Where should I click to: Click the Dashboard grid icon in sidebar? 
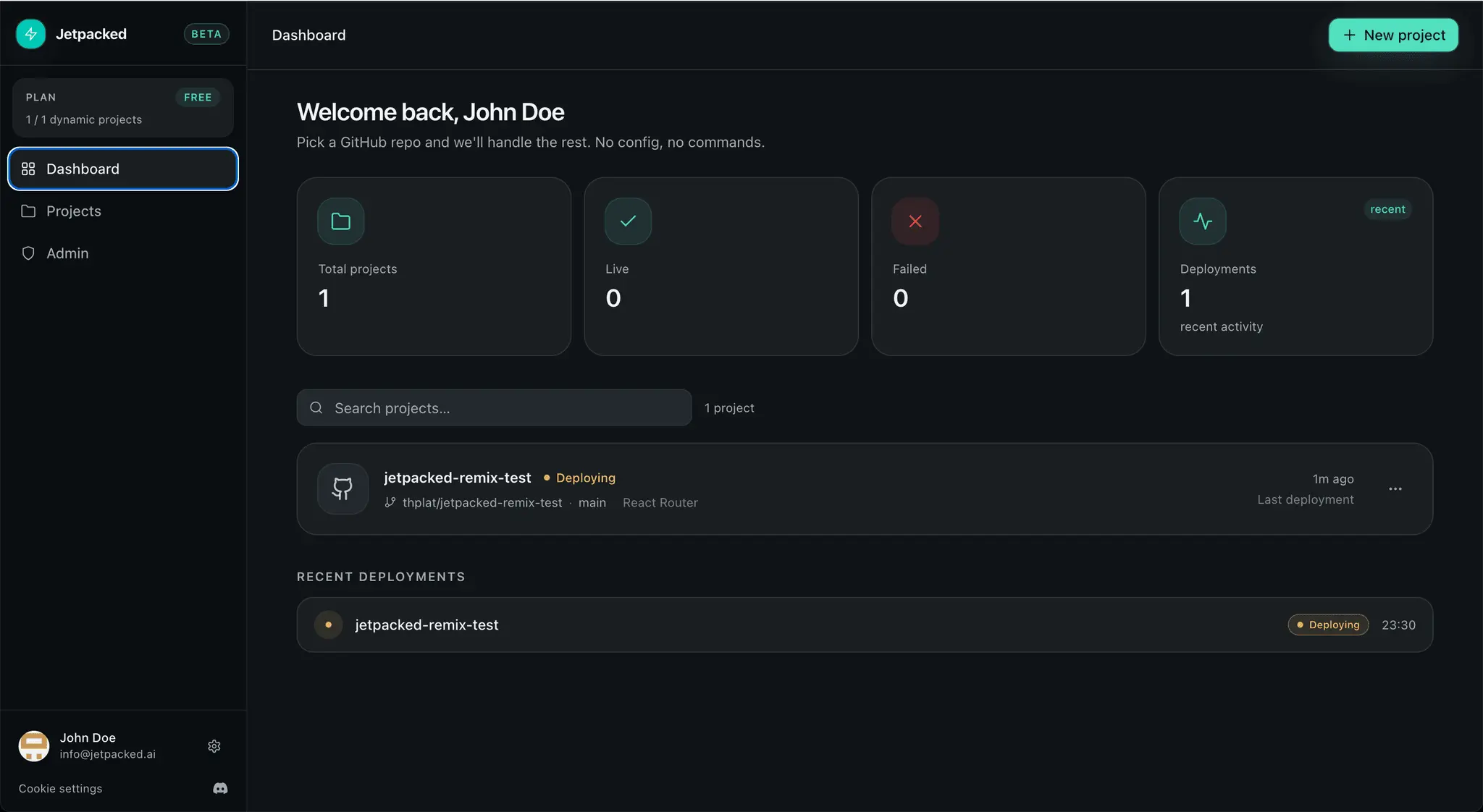click(28, 169)
